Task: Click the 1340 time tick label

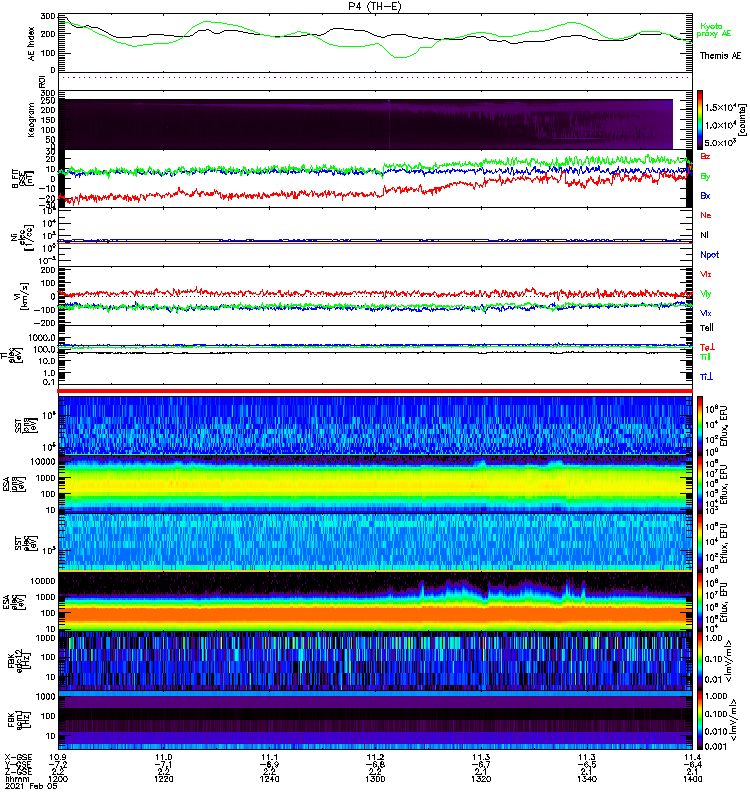Action: pos(586,779)
